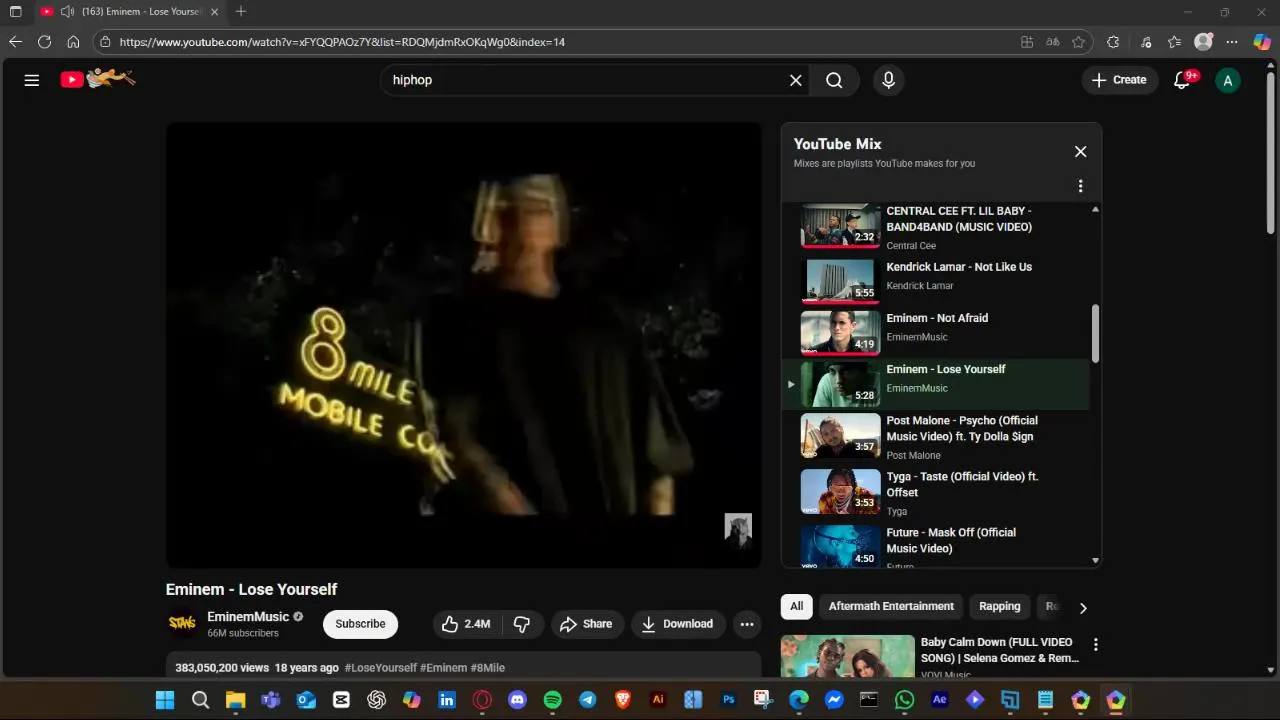Open the translate page option
1280x720 pixels.
pyautogui.click(x=1052, y=42)
